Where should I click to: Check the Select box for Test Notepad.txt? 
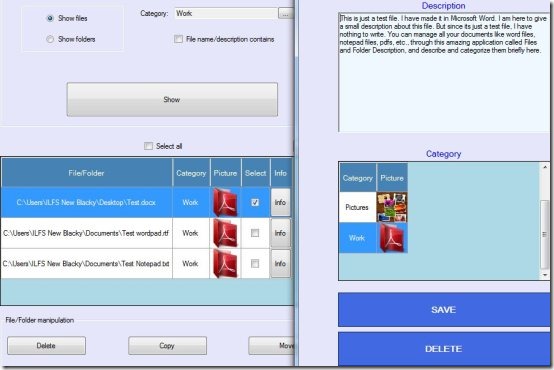(255, 264)
